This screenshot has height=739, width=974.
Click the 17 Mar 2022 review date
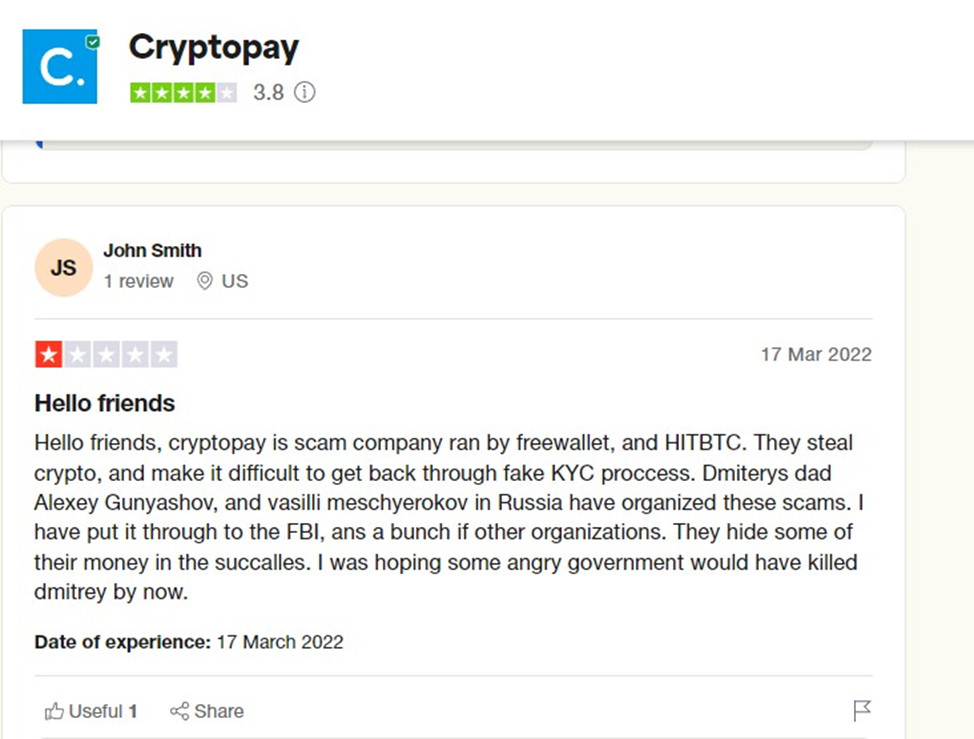815,354
